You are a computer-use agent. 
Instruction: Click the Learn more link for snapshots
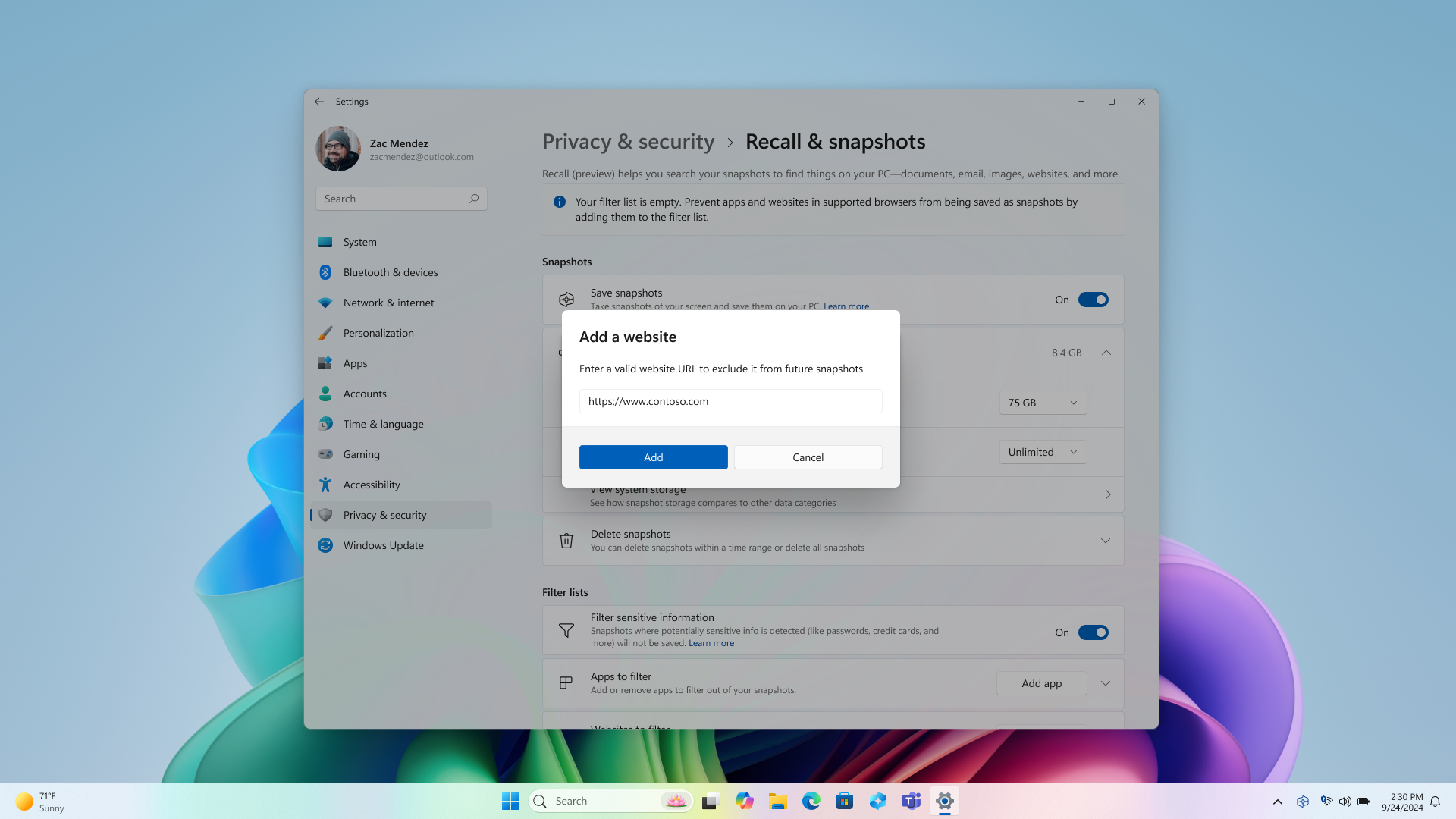[x=846, y=306]
